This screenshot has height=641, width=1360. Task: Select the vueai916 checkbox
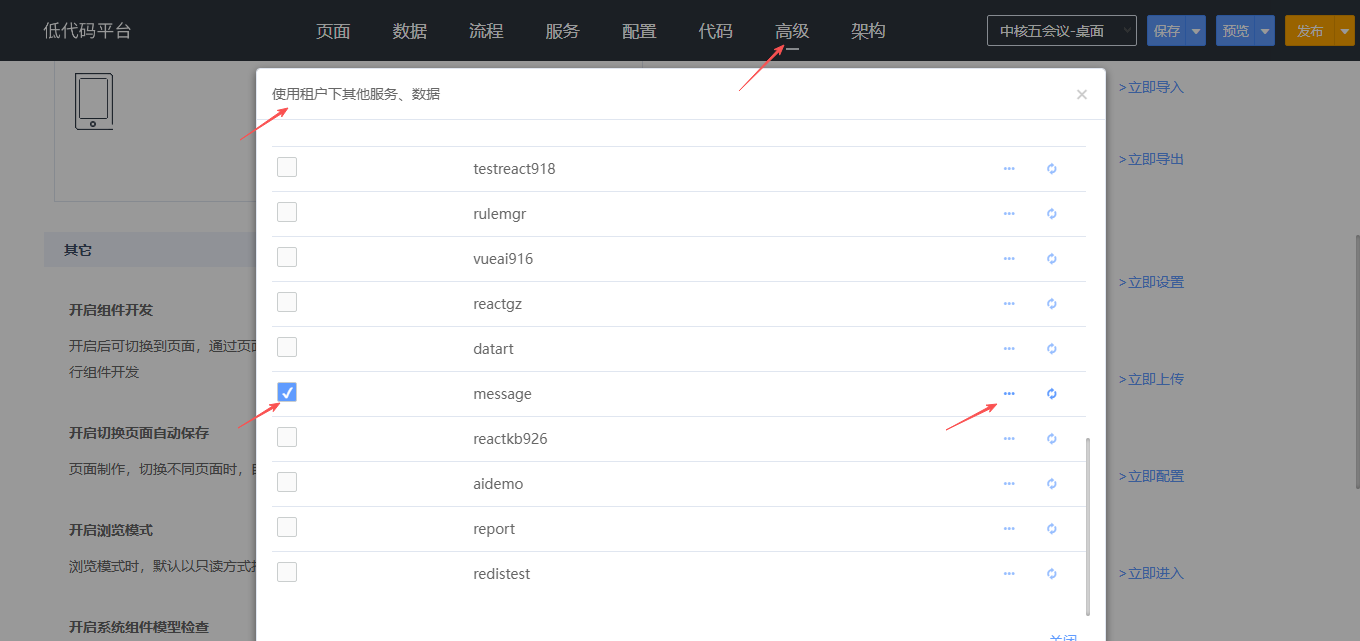pyautogui.click(x=287, y=257)
